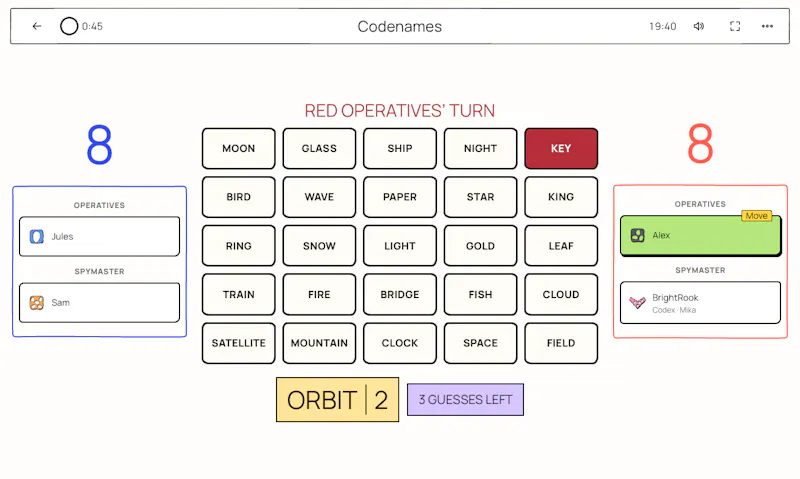Screen dimensions: 800x479
Task: Click the 3 GUESSES LEFT badge
Action: click(465, 399)
